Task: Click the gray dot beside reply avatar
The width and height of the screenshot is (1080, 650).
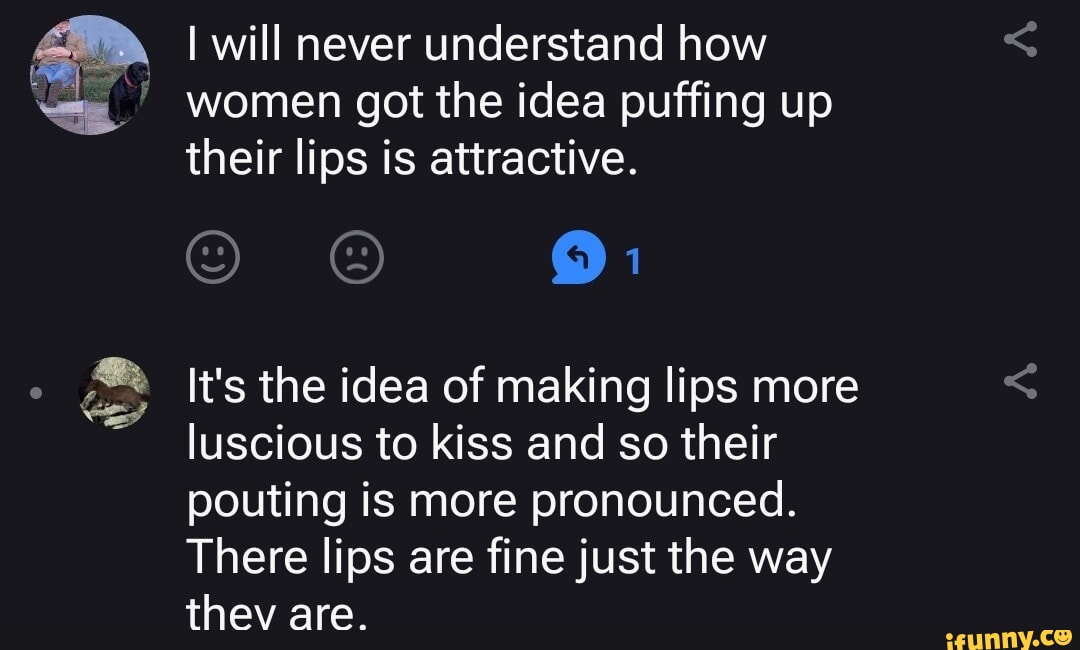Action: (37, 393)
